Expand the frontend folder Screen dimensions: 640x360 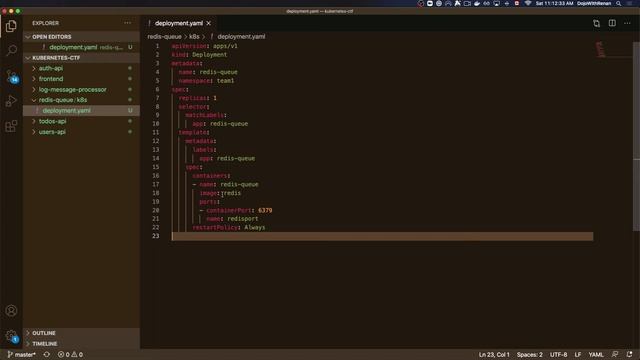81,79
